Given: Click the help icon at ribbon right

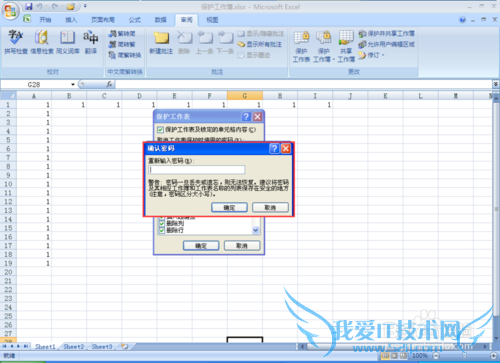Looking at the screenshot, I should tap(462, 20).
